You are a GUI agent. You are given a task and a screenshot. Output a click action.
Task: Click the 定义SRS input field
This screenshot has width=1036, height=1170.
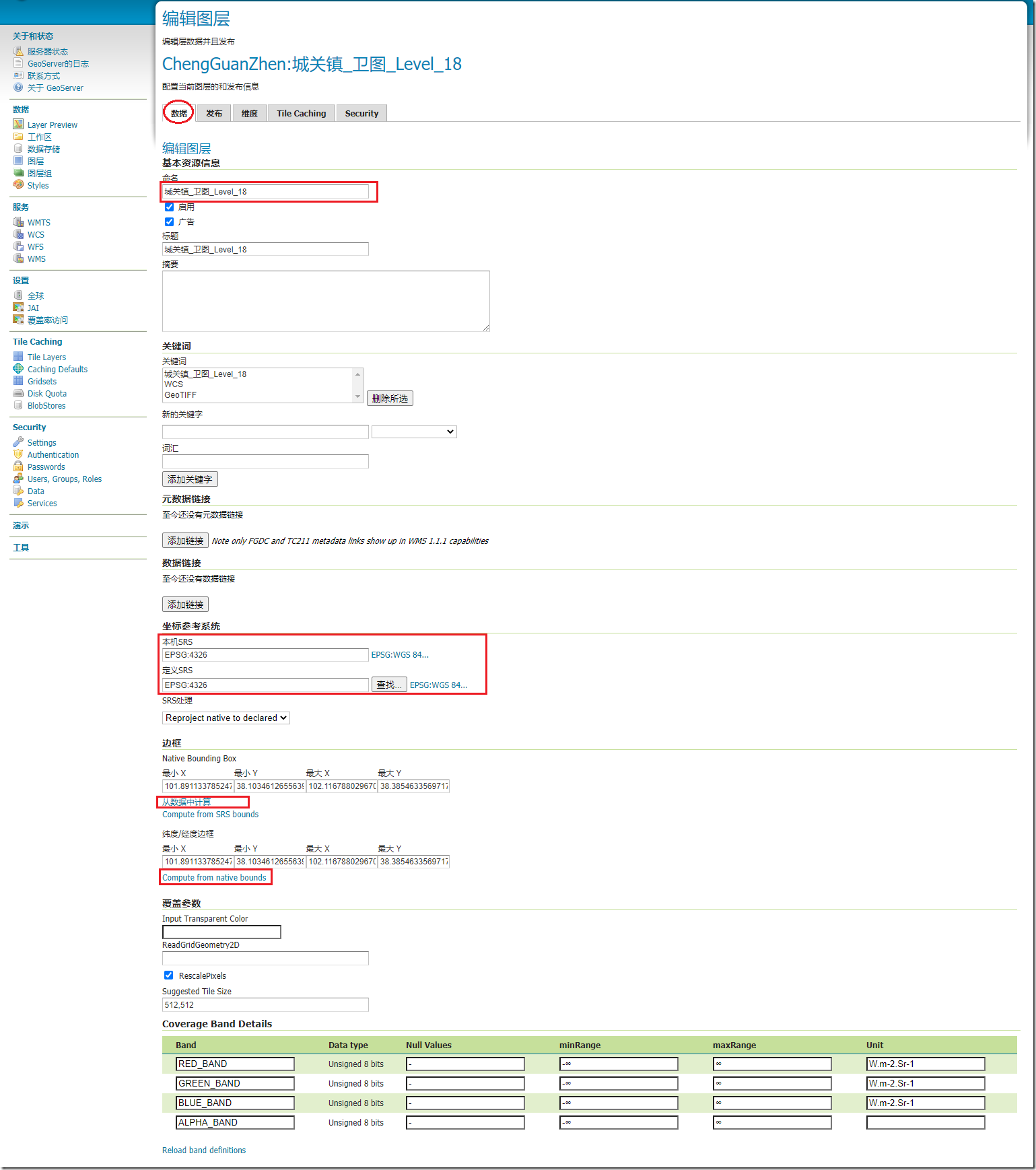click(x=265, y=685)
